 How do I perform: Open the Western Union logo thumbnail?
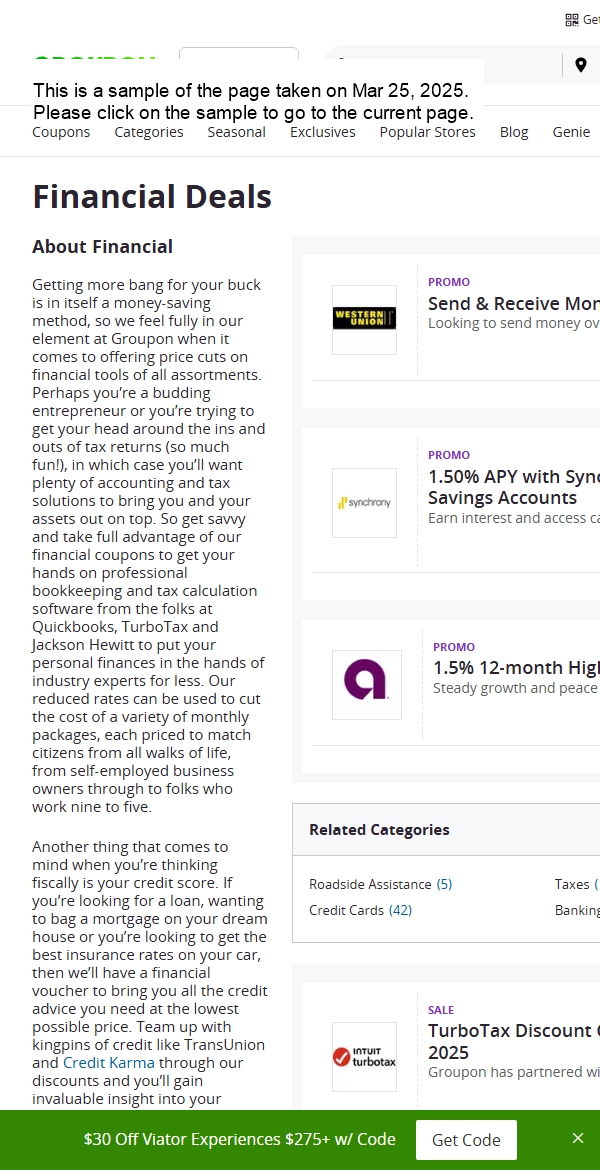[x=364, y=319]
